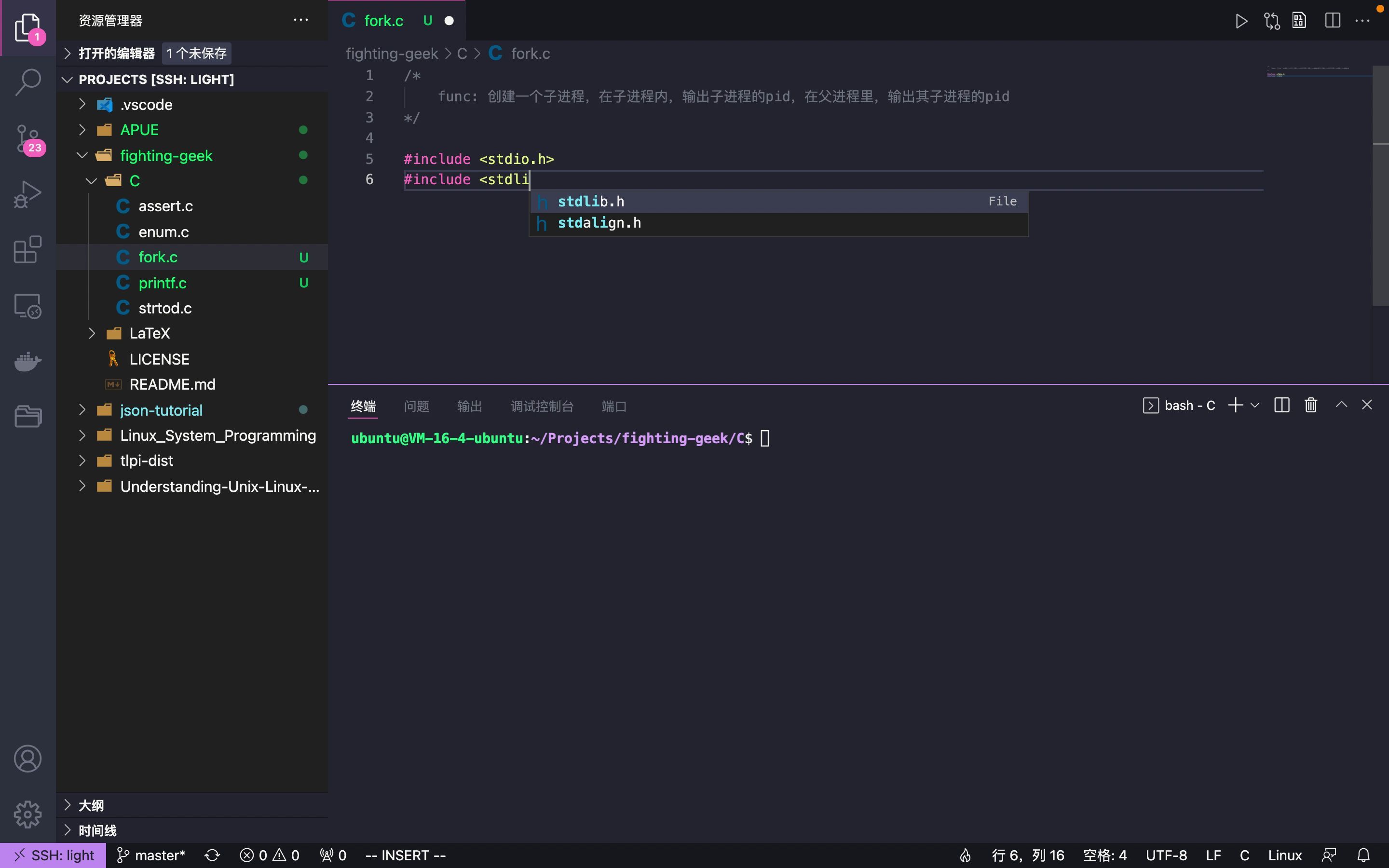Open the Manage gear icon
This screenshot has width=1389, height=868.
(x=27, y=814)
